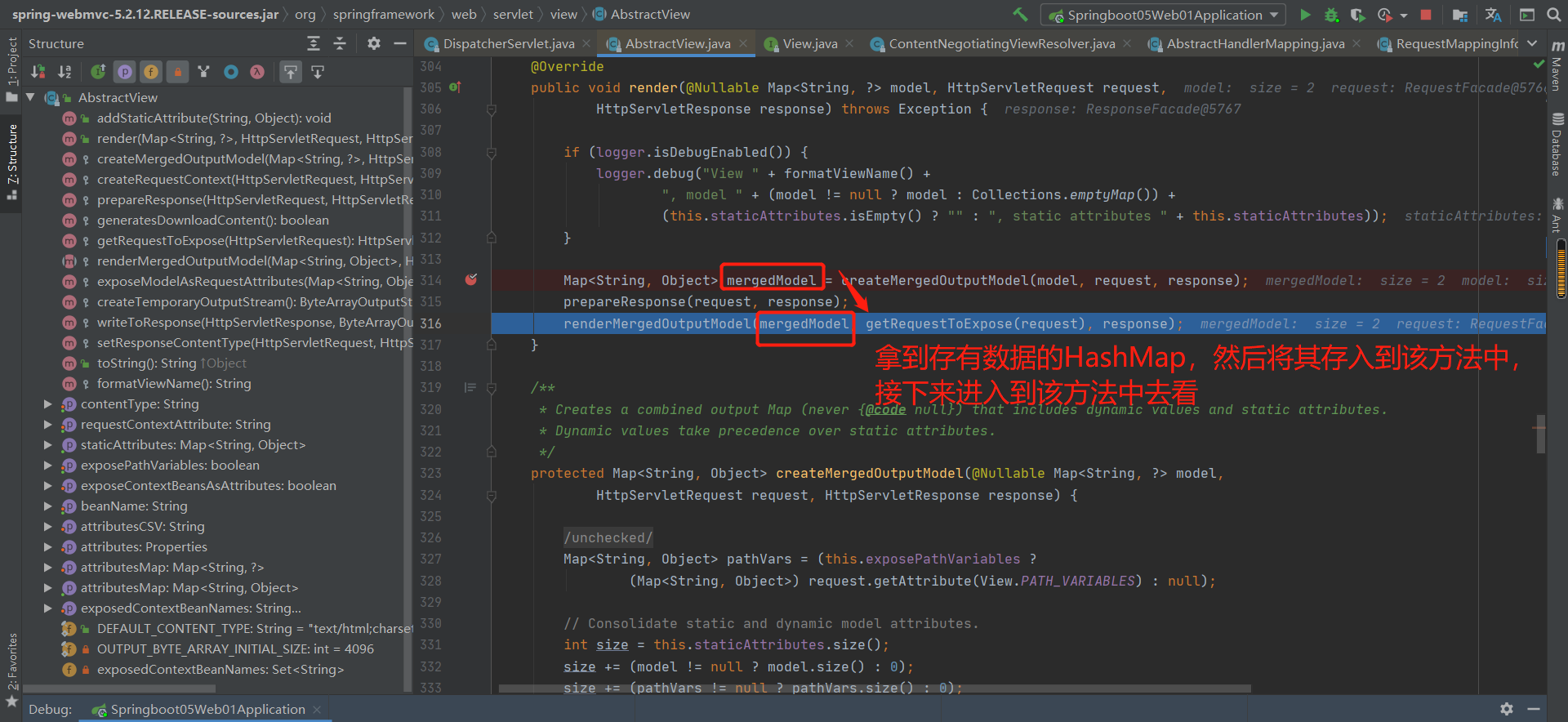Fold the Javadoc block at line 319
This screenshot has width=1568, height=722.
491,388
